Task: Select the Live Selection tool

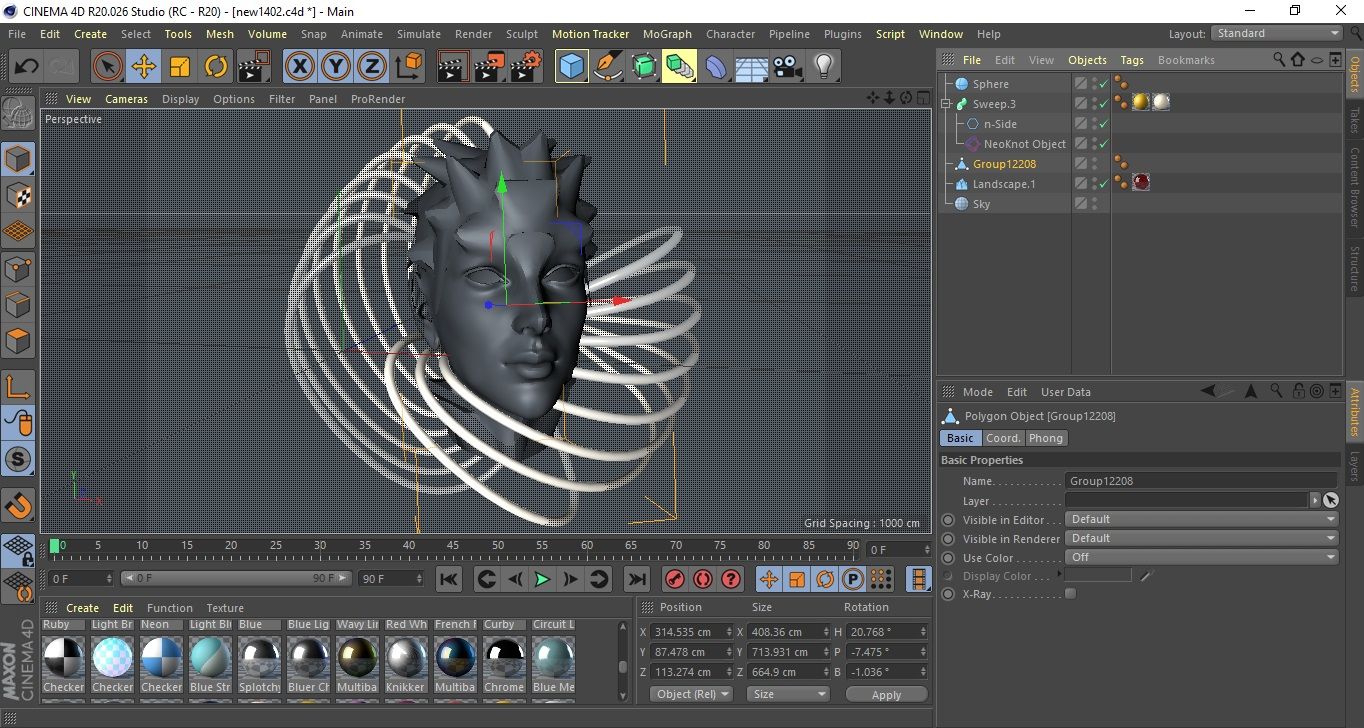Action: [107, 67]
